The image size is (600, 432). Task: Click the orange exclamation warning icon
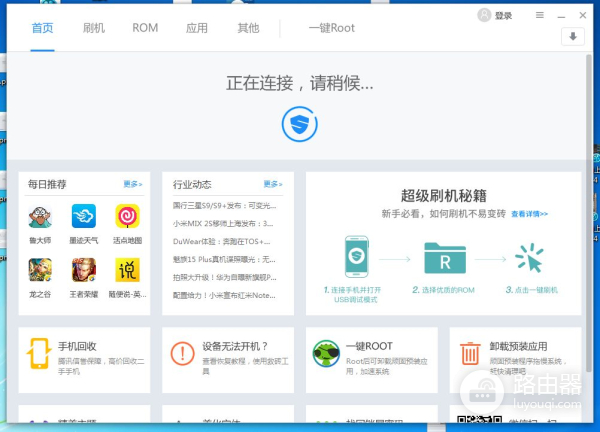[x=183, y=353]
